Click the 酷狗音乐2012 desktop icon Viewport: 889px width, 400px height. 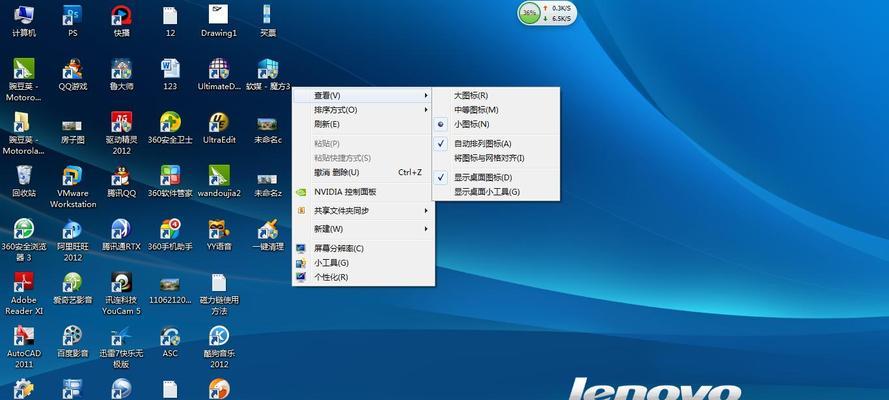219,336
